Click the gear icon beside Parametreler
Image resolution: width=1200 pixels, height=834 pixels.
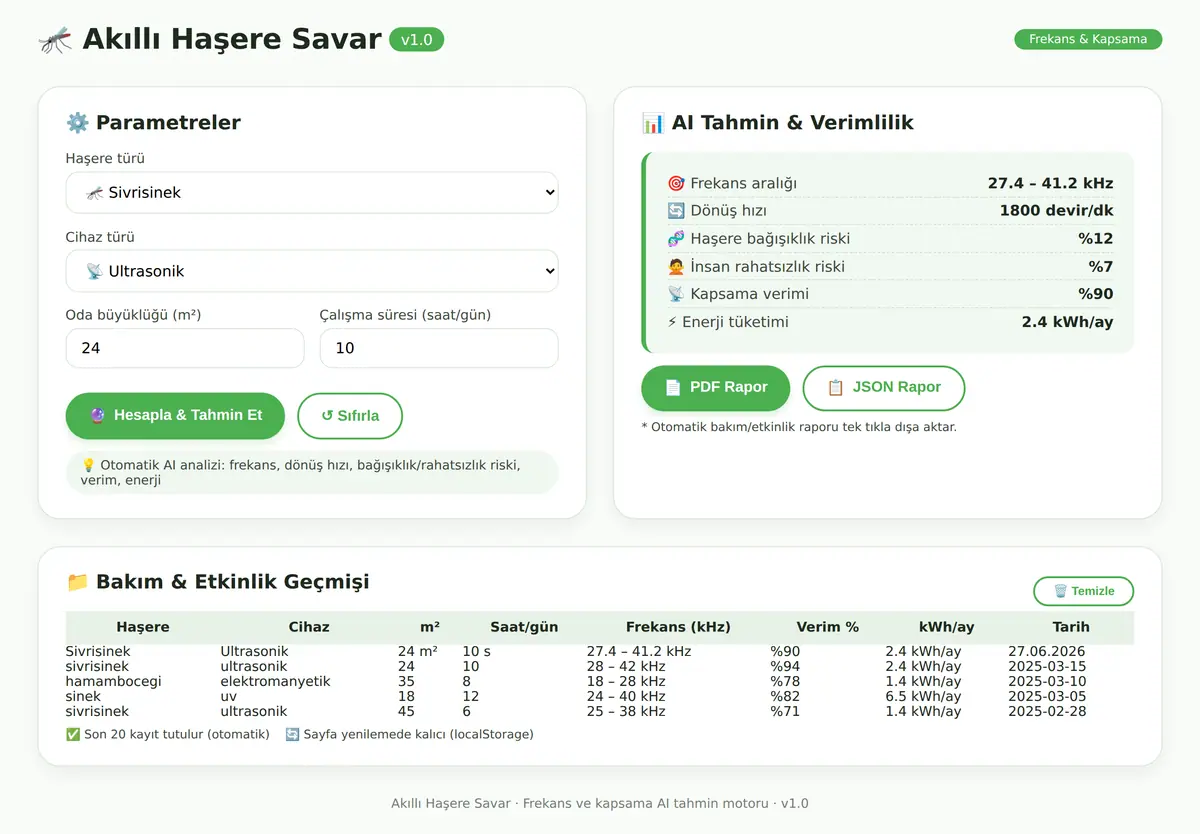click(77, 123)
